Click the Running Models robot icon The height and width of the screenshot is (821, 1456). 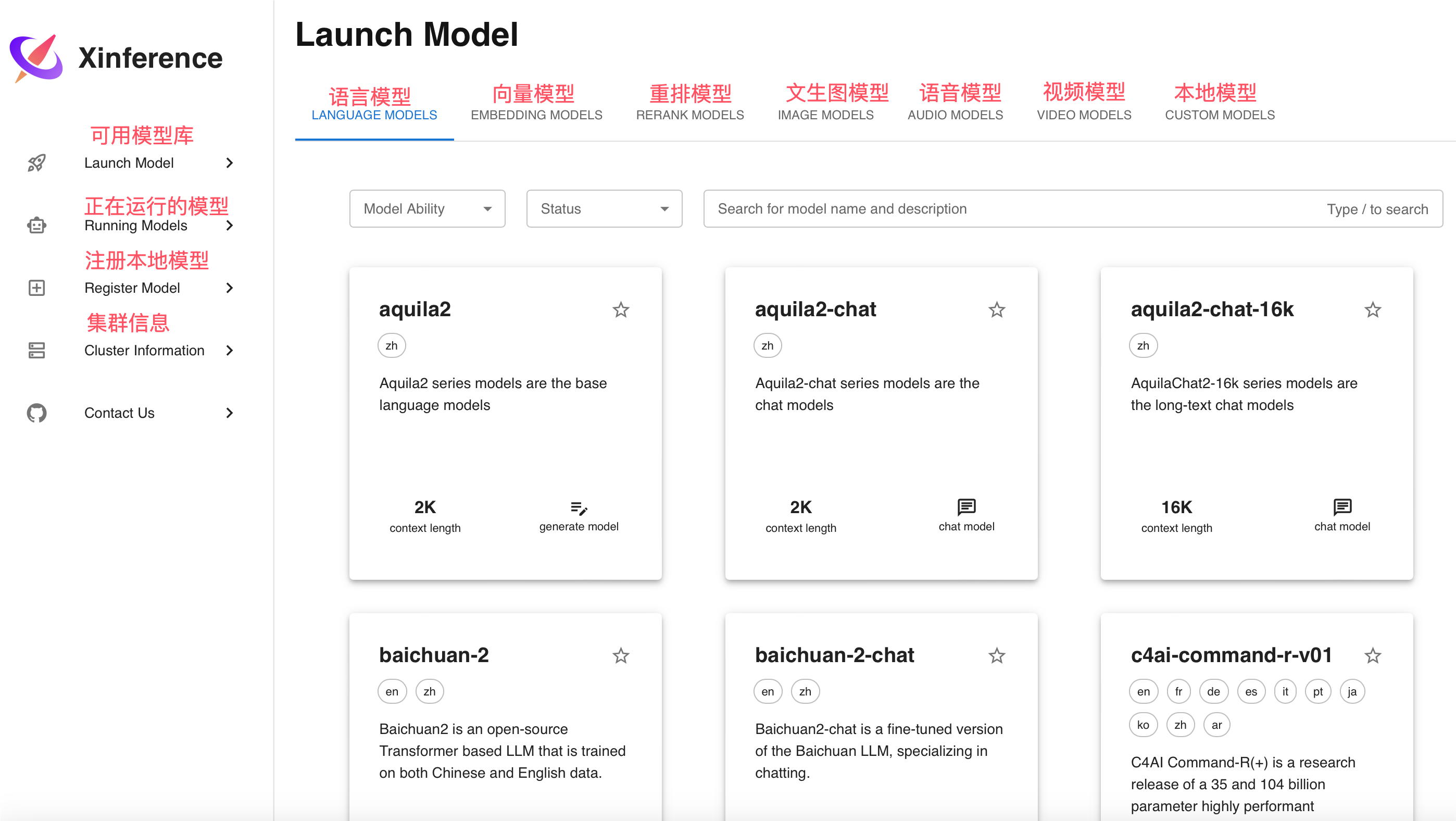tap(37, 225)
